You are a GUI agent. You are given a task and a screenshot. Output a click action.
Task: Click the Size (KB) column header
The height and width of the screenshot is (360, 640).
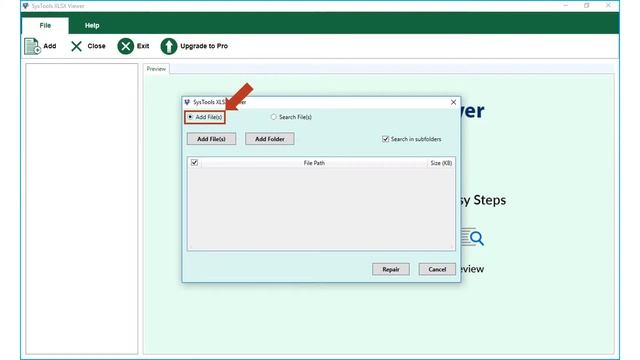tap(441, 163)
